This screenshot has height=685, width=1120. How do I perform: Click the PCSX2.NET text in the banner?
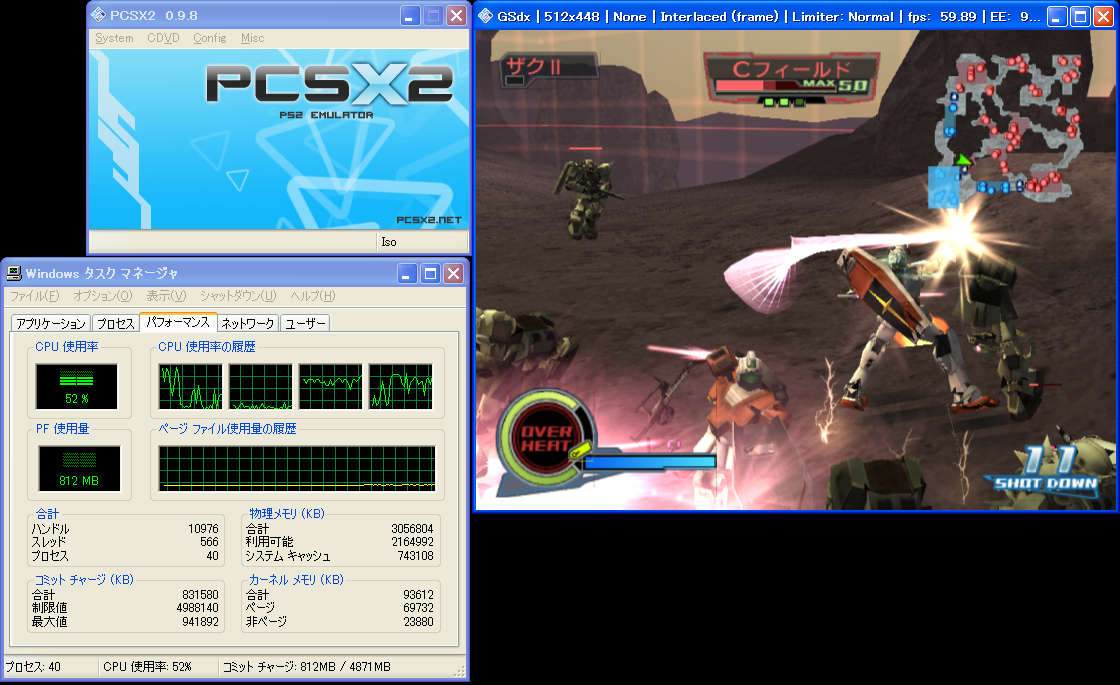429,220
